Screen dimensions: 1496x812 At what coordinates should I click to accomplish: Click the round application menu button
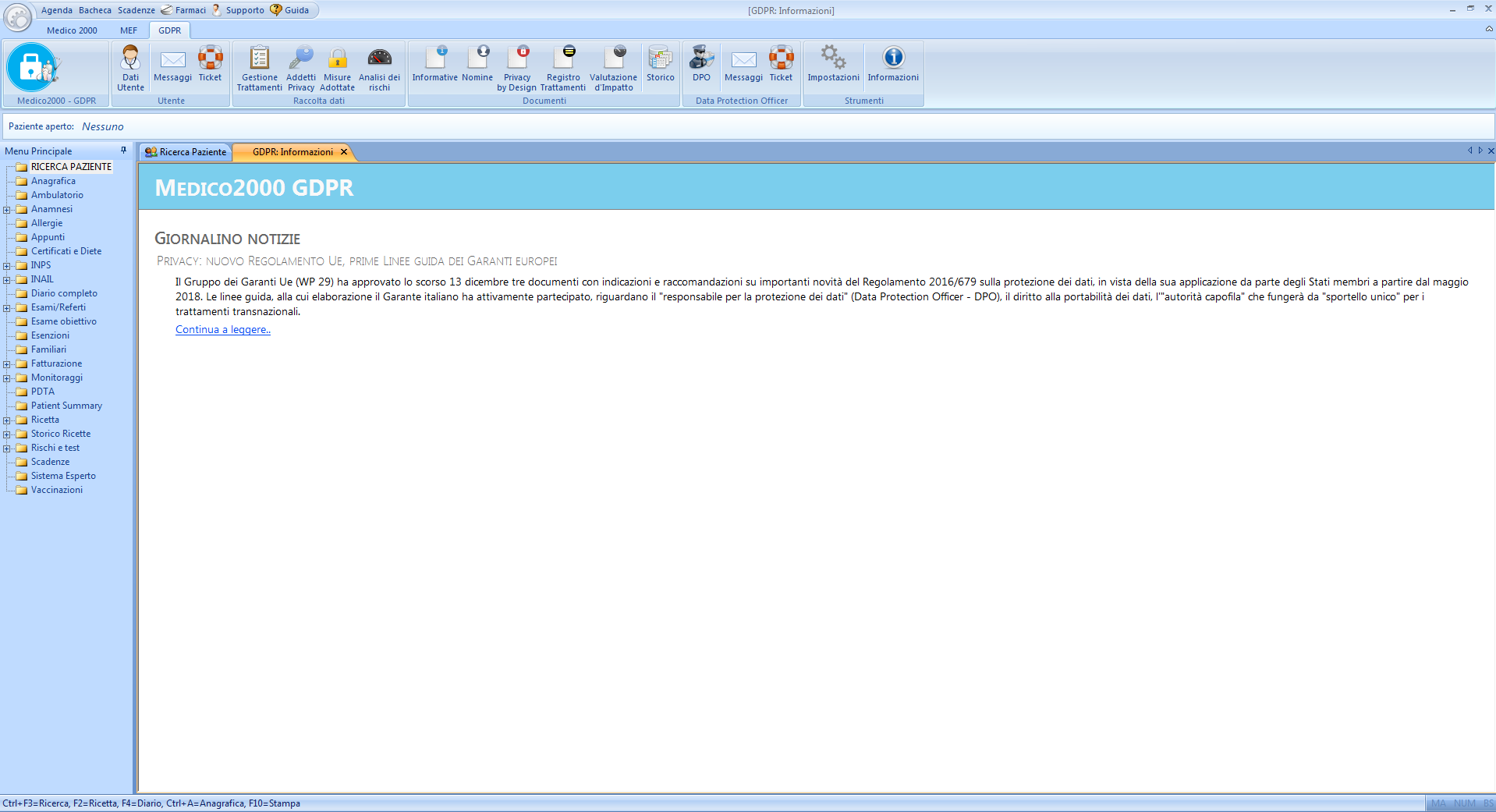coord(17,16)
